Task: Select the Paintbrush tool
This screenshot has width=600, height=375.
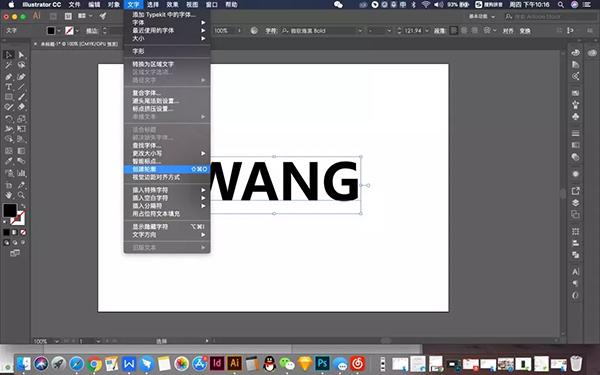Action: coord(21,97)
